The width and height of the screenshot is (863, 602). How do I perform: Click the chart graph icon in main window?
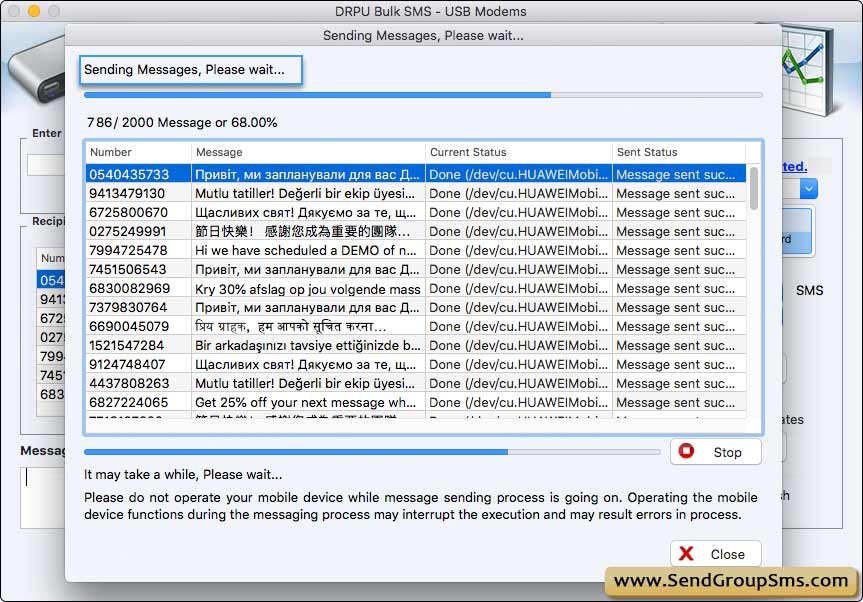click(x=806, y=69)
